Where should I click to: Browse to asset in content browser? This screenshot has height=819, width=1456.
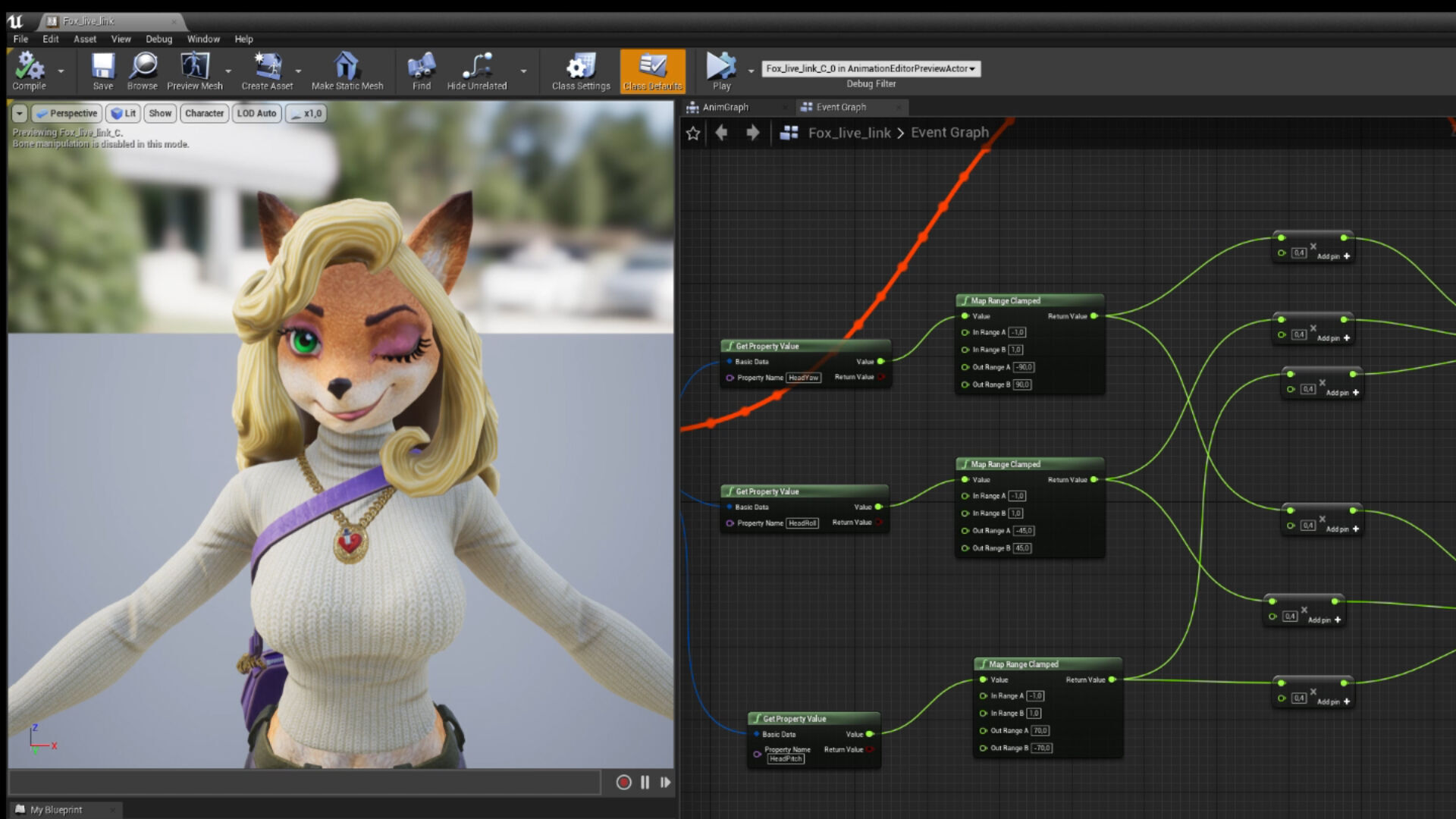click(142, 71)
